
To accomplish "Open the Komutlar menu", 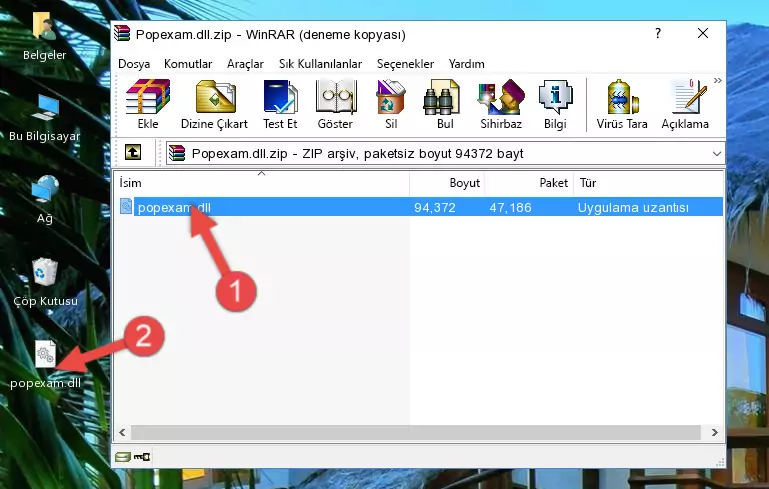I will tap(188, 64).
